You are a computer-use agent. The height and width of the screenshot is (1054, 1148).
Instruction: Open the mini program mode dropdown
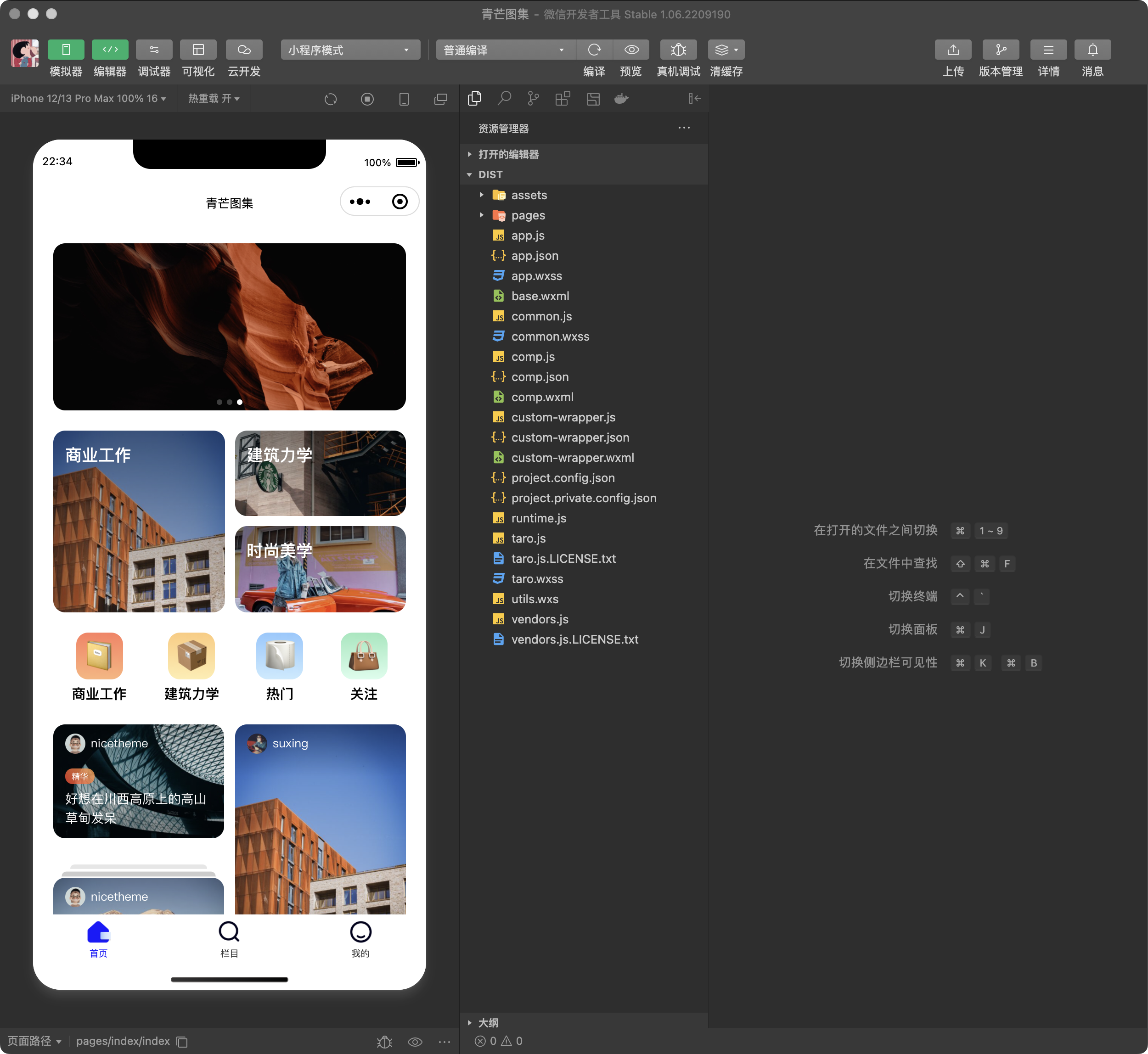coord(350,50)
